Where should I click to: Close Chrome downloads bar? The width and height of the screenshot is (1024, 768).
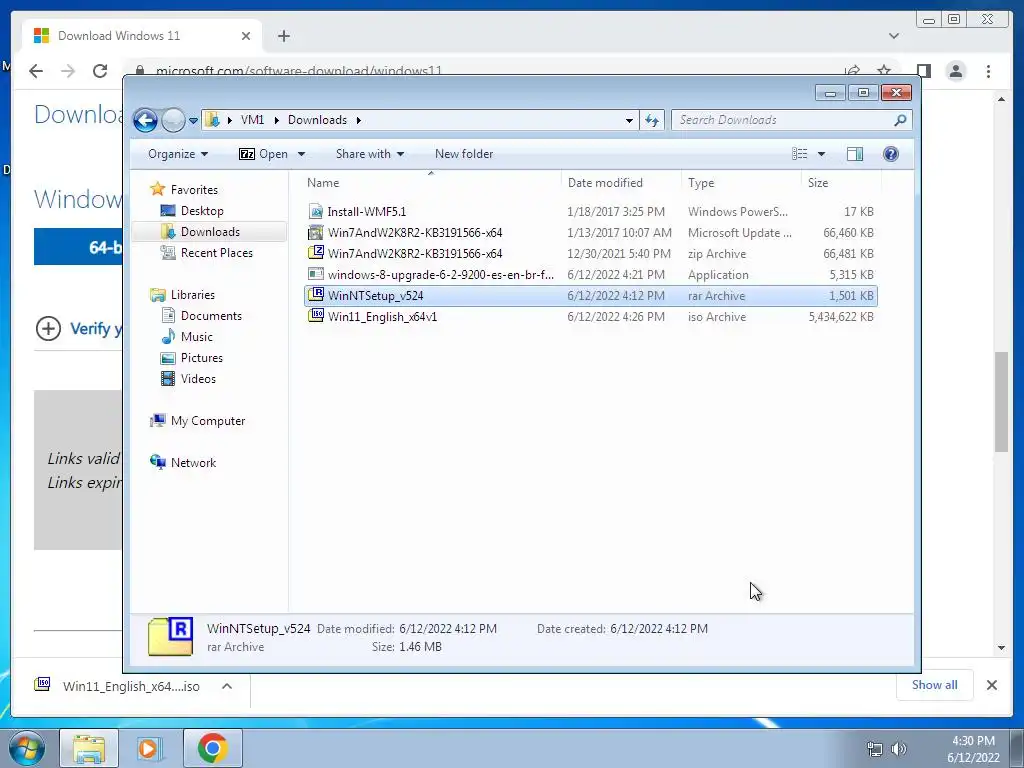pos(991,685)
